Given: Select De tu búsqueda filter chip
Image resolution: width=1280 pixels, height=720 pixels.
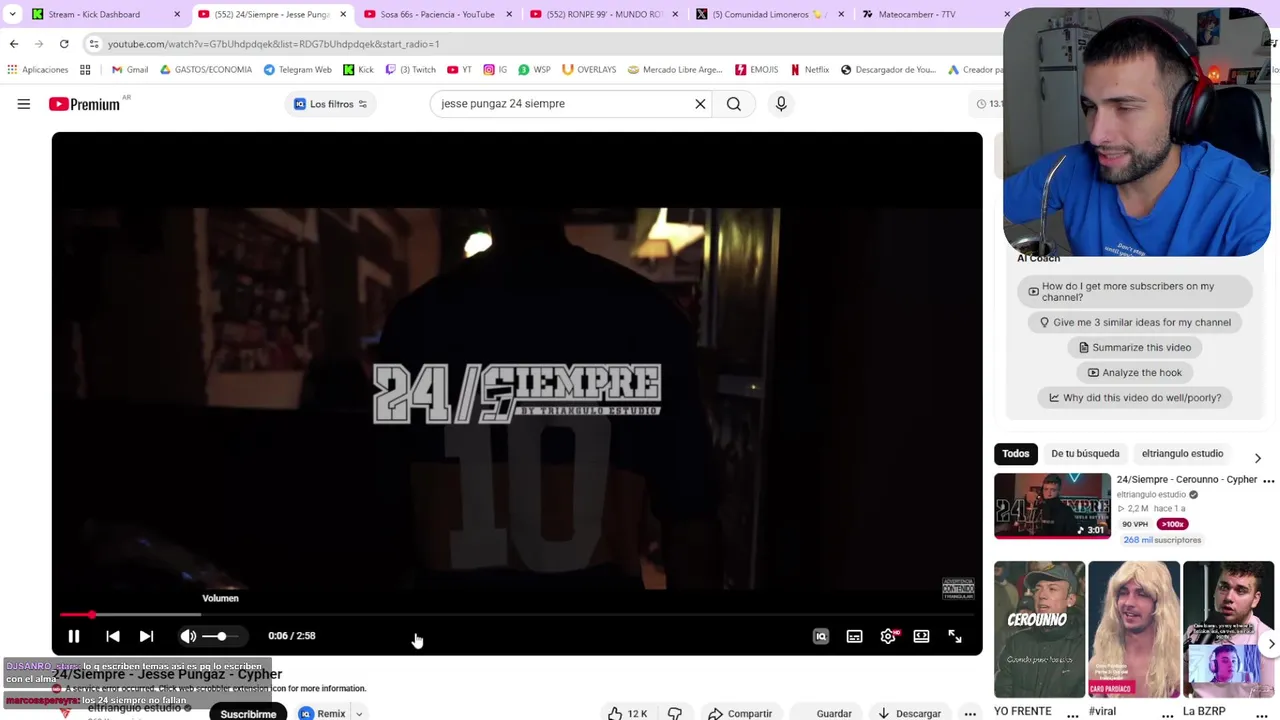Looking at the screenshot, I should (1085, 454).
